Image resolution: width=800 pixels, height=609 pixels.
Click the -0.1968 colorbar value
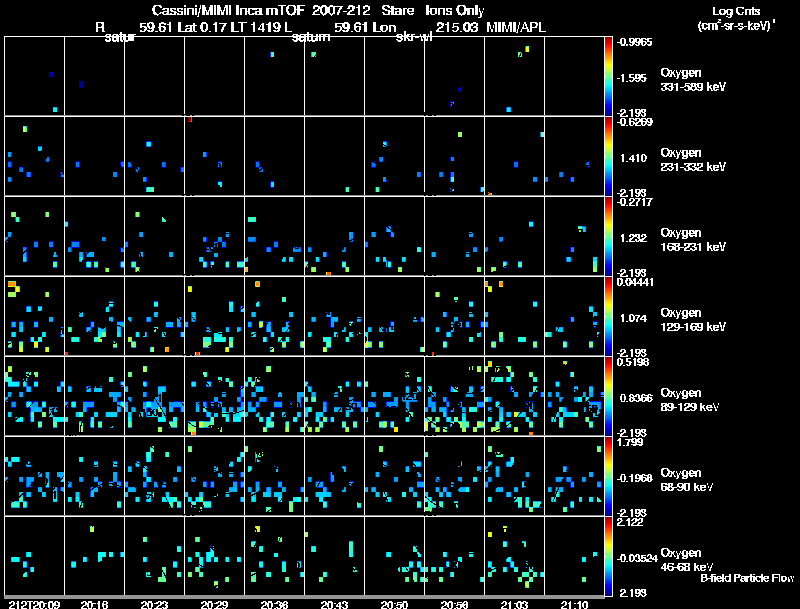tap(635, 478)
